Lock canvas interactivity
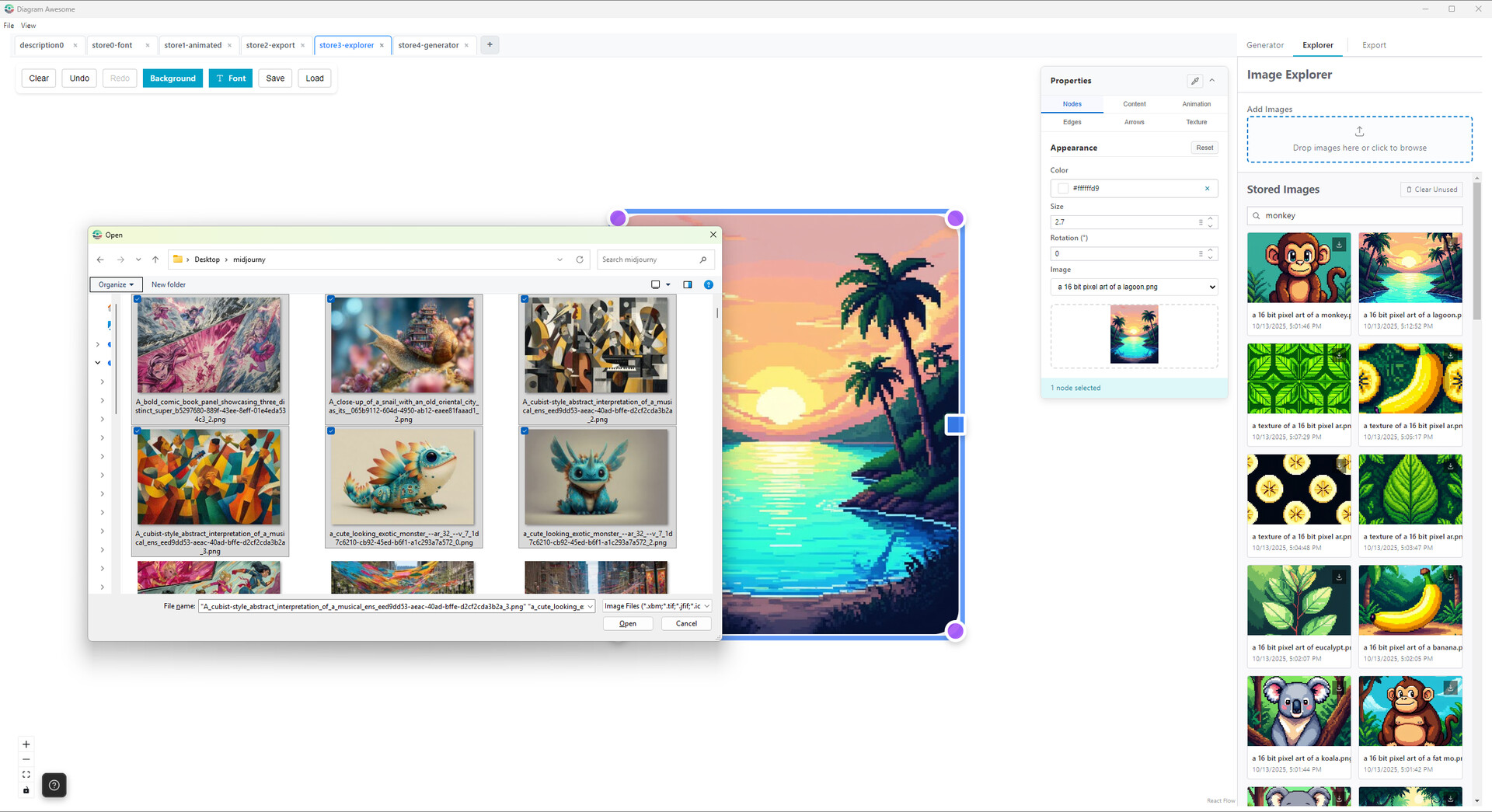 pos(26,789)
